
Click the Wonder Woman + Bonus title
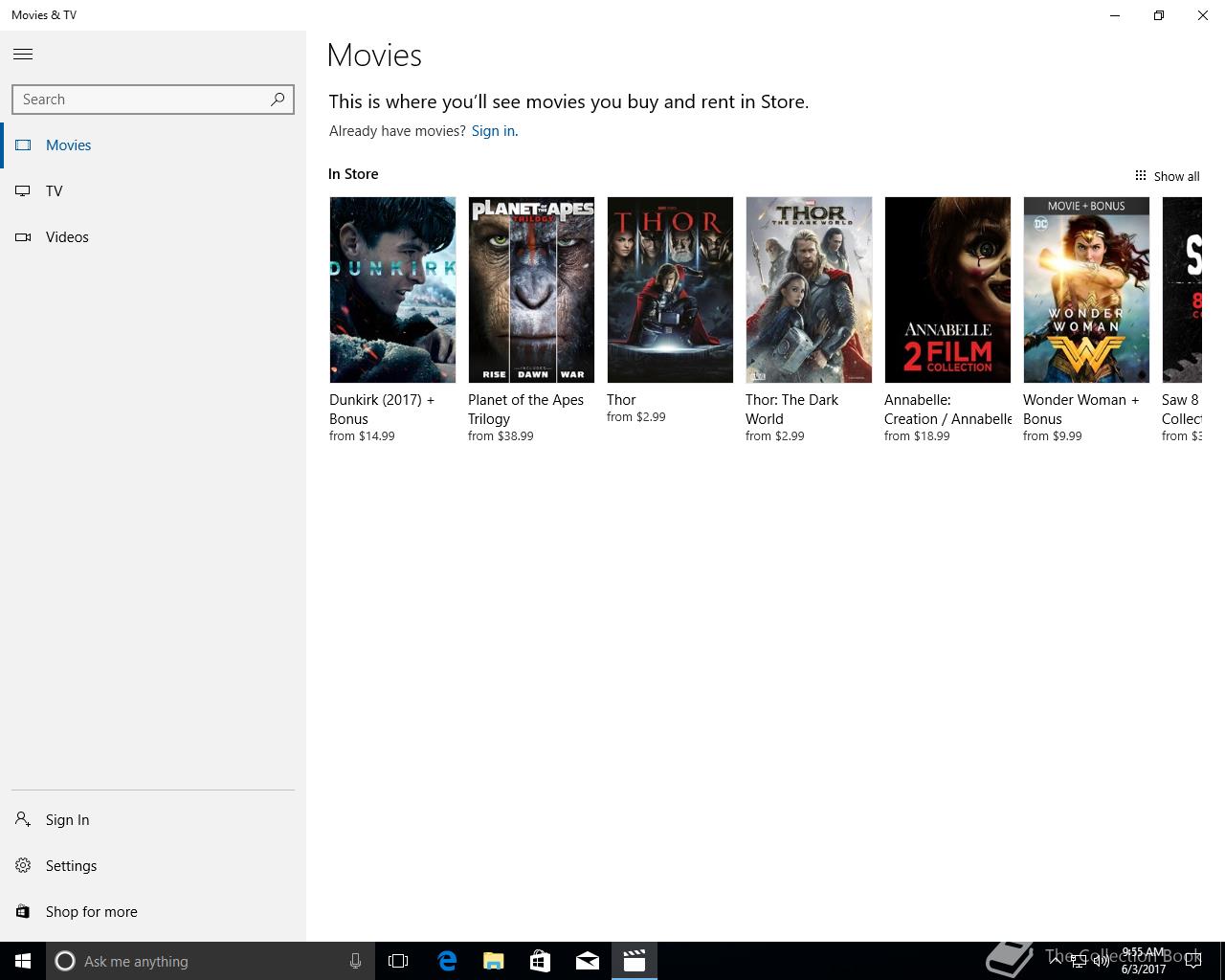(x=1081, y=410)
